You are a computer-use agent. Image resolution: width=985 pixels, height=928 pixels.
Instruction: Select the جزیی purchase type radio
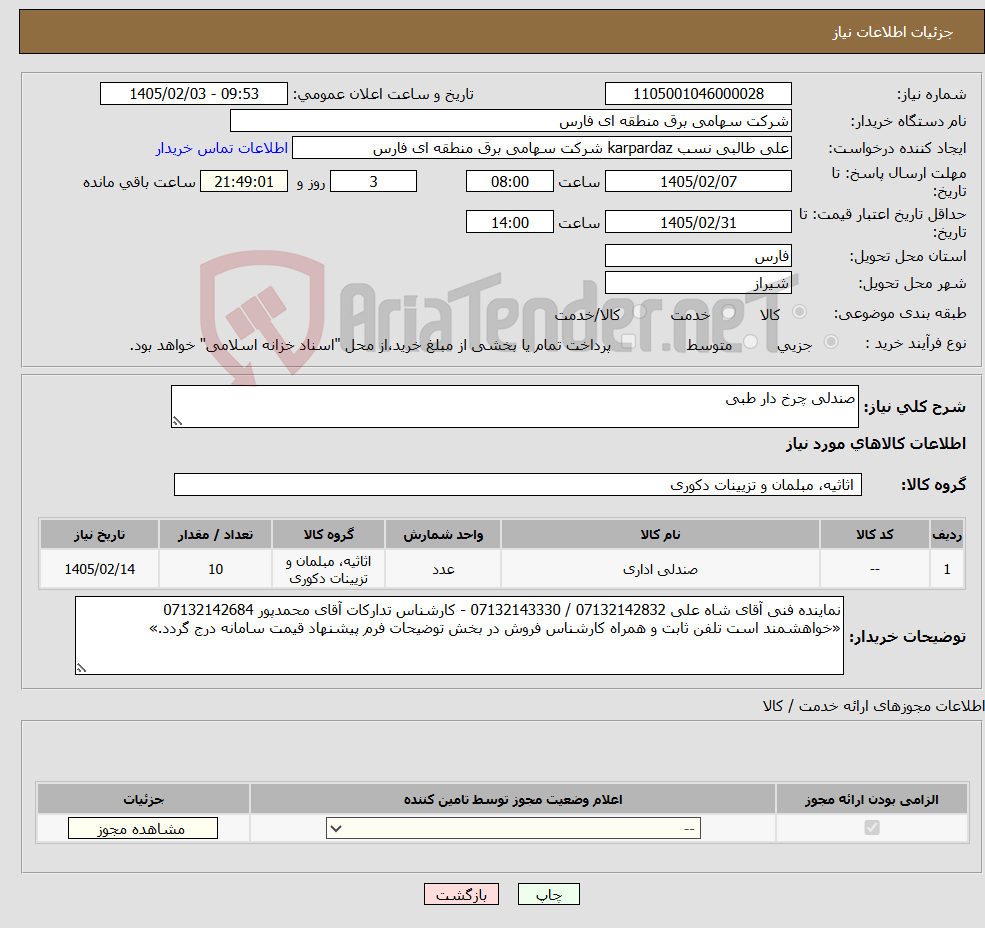pos(830,342)
